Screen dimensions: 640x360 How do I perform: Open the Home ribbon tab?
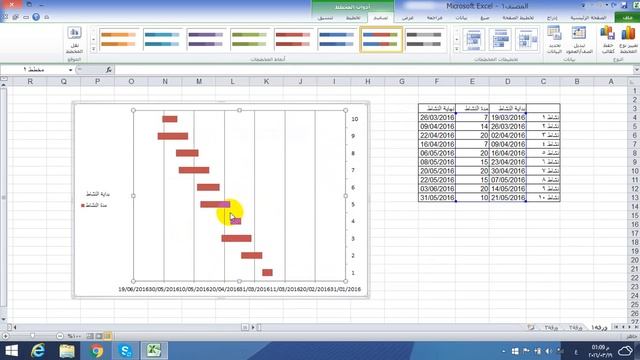tap(588, 18)
